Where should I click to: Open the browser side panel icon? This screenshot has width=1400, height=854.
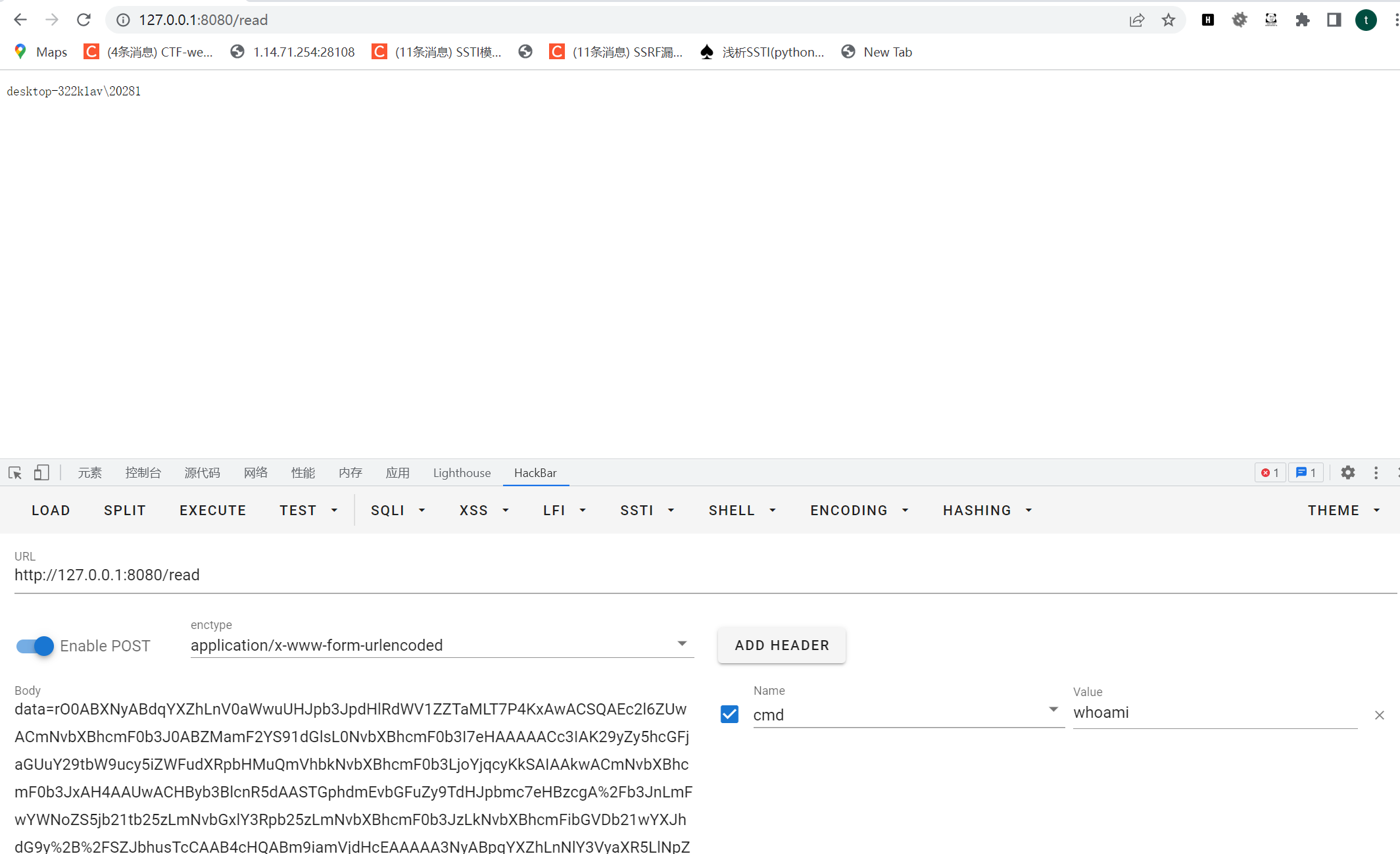[x=1334, y=20]
